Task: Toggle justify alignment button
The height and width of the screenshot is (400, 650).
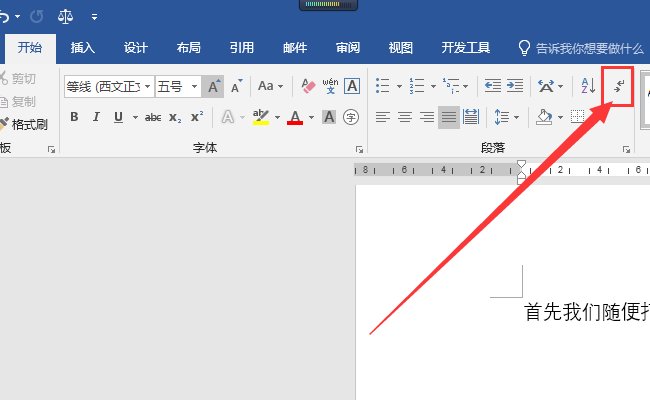Action: pyautogui.click(x=449, y=117)
